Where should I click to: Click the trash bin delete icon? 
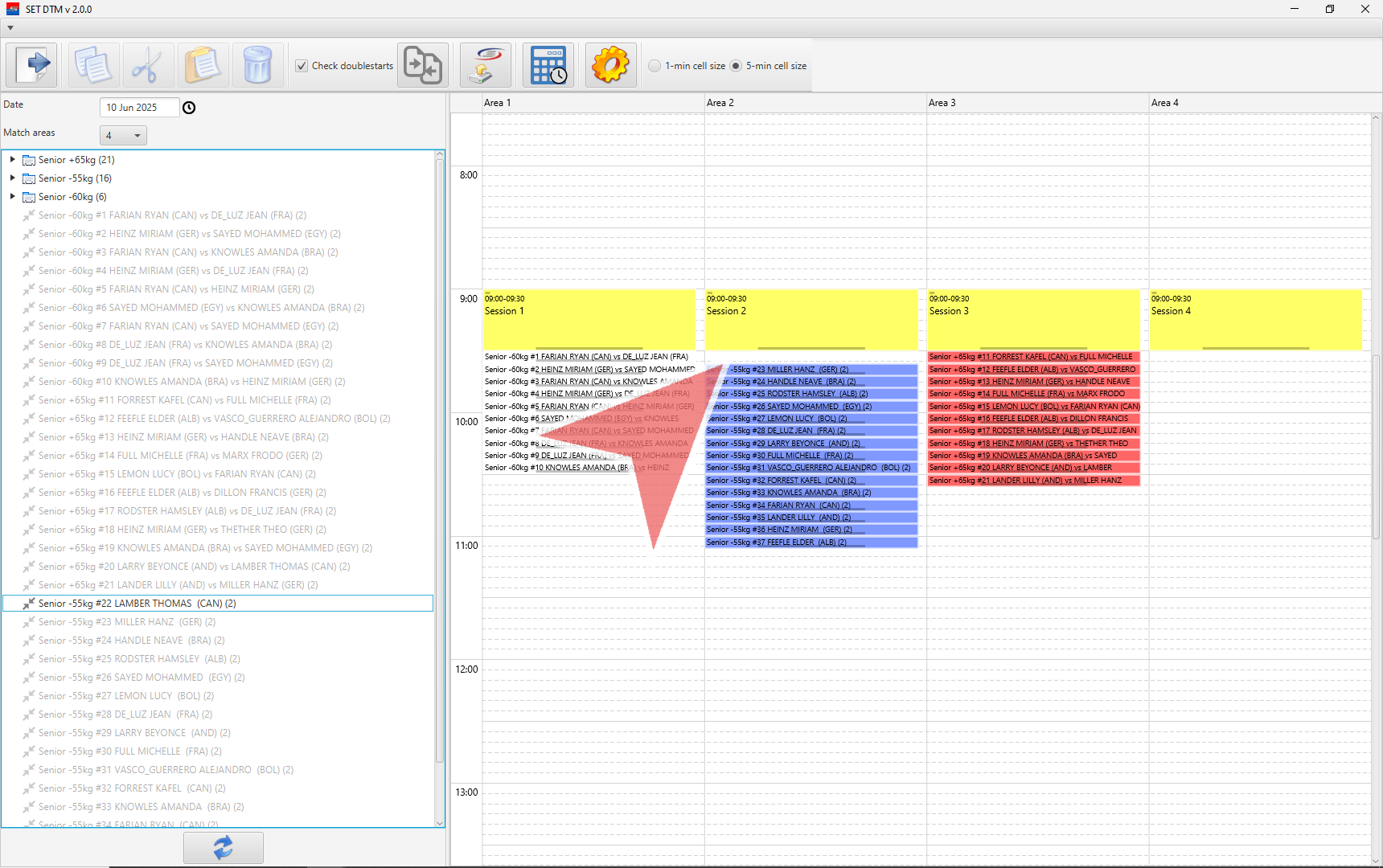click(257, 65)
